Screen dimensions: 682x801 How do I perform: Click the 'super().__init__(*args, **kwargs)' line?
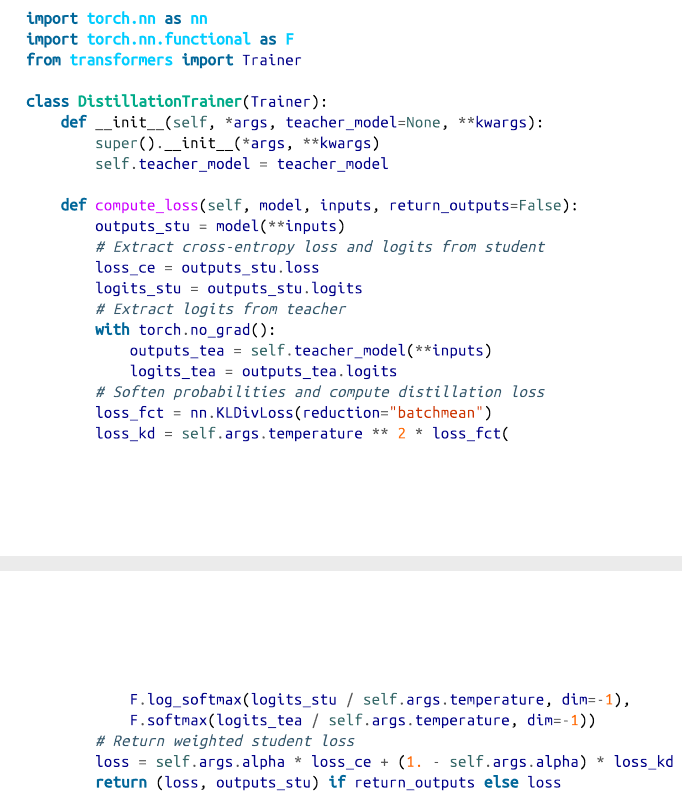click(x=238, y=144)
